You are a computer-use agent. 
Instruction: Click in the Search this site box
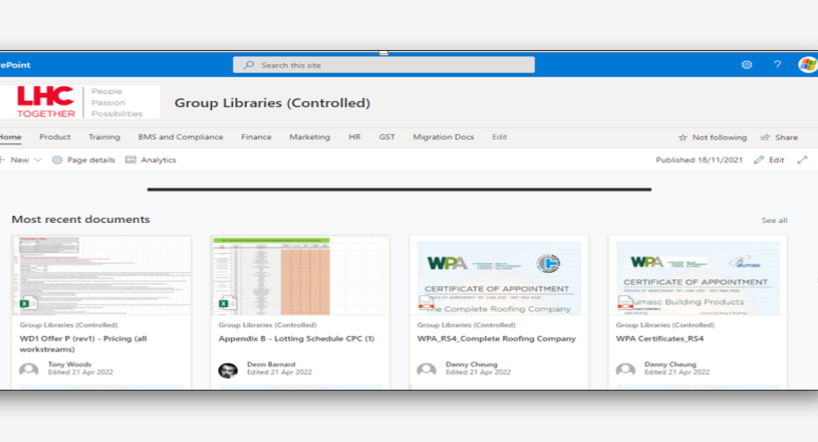tap(384, 65)
